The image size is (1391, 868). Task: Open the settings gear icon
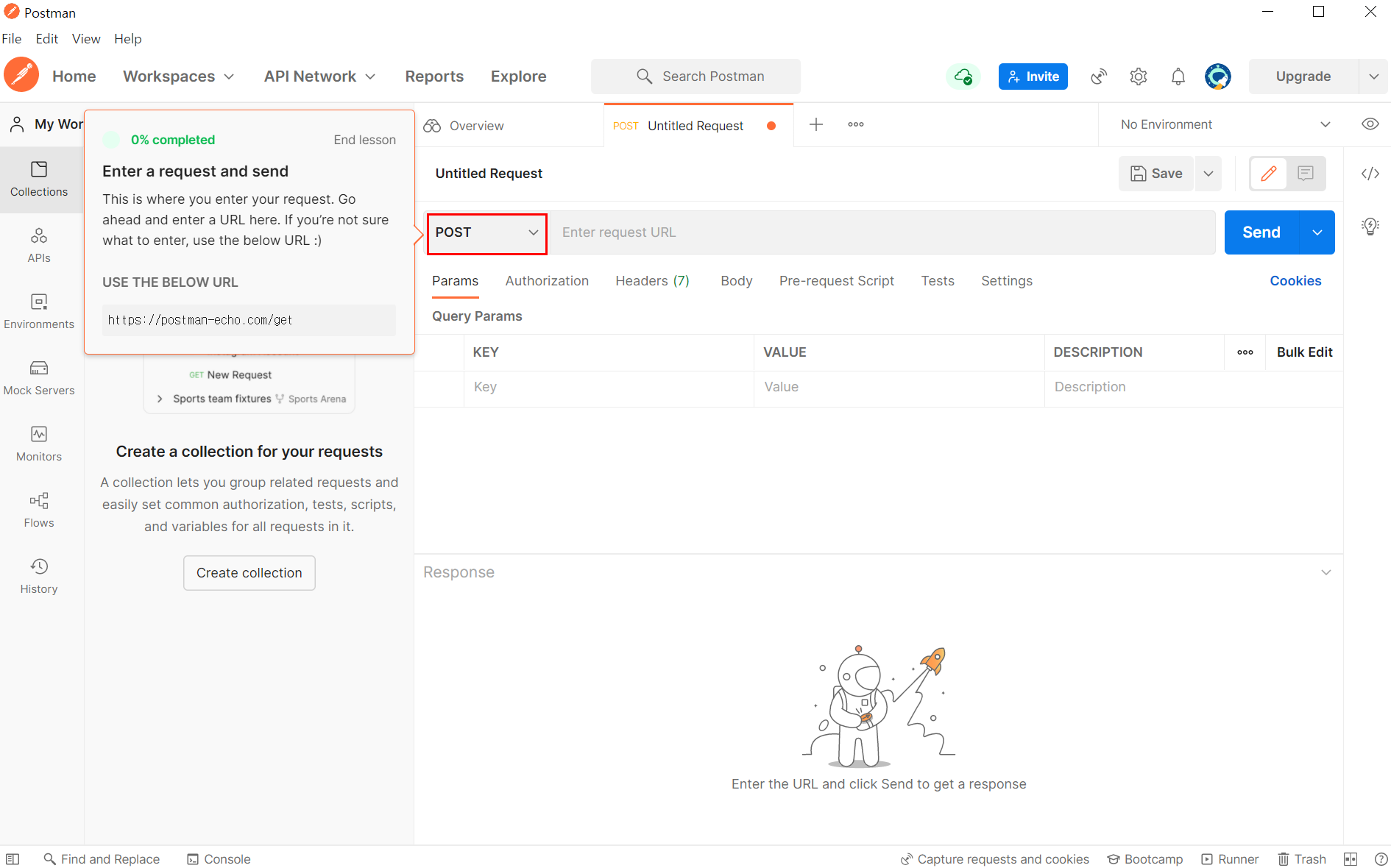point(1139,77)
